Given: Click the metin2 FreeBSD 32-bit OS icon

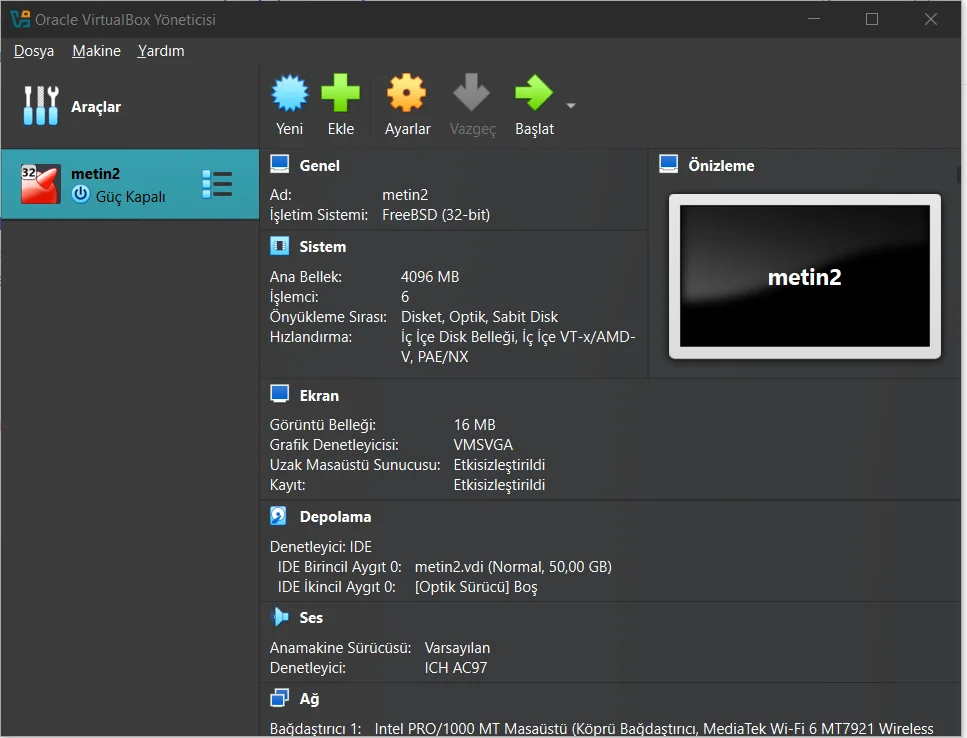Looking at the screenshot, I should click(41, 184).
